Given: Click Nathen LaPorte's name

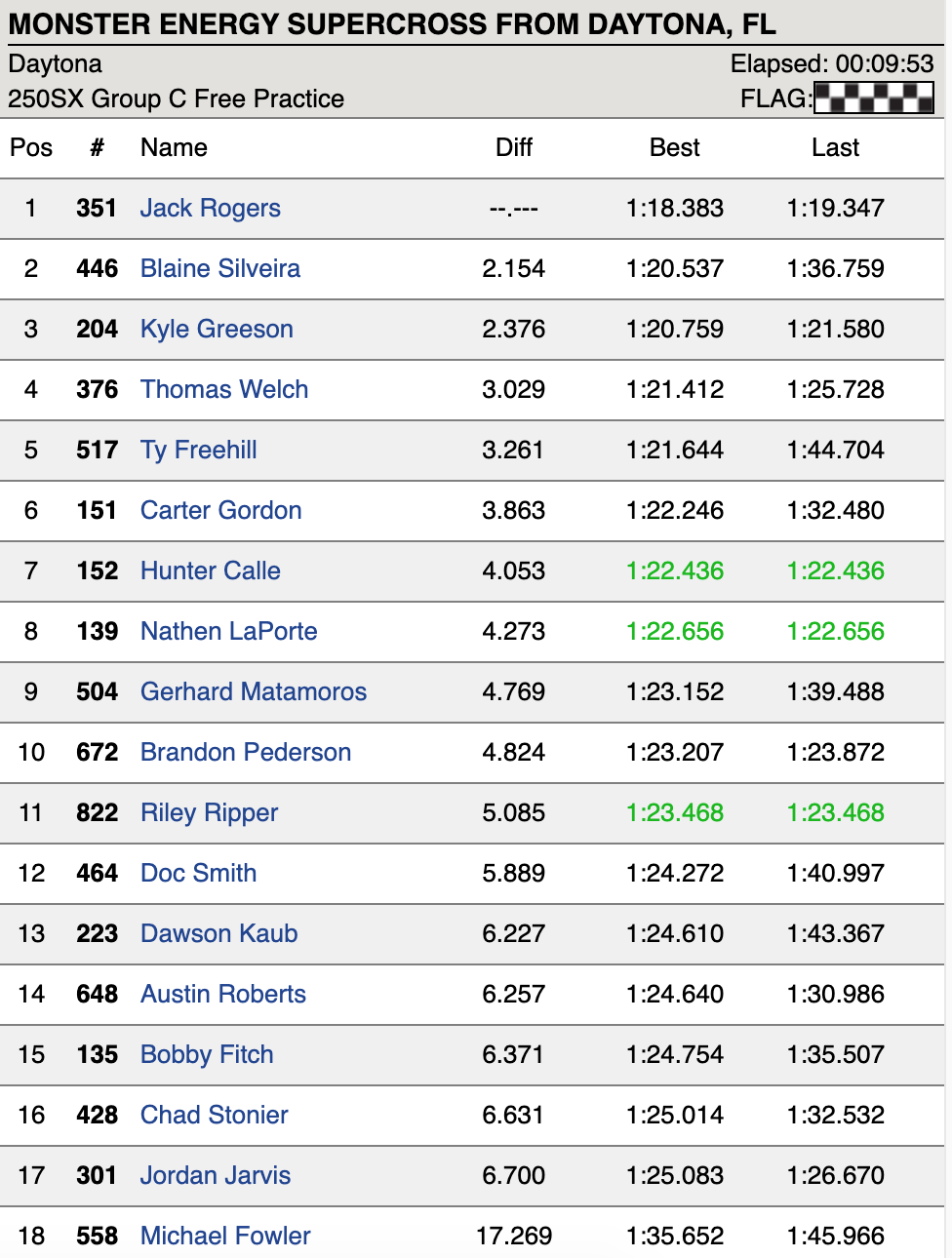Looking at the screenshot, I should pyautogui.click(x=228, y=631).
